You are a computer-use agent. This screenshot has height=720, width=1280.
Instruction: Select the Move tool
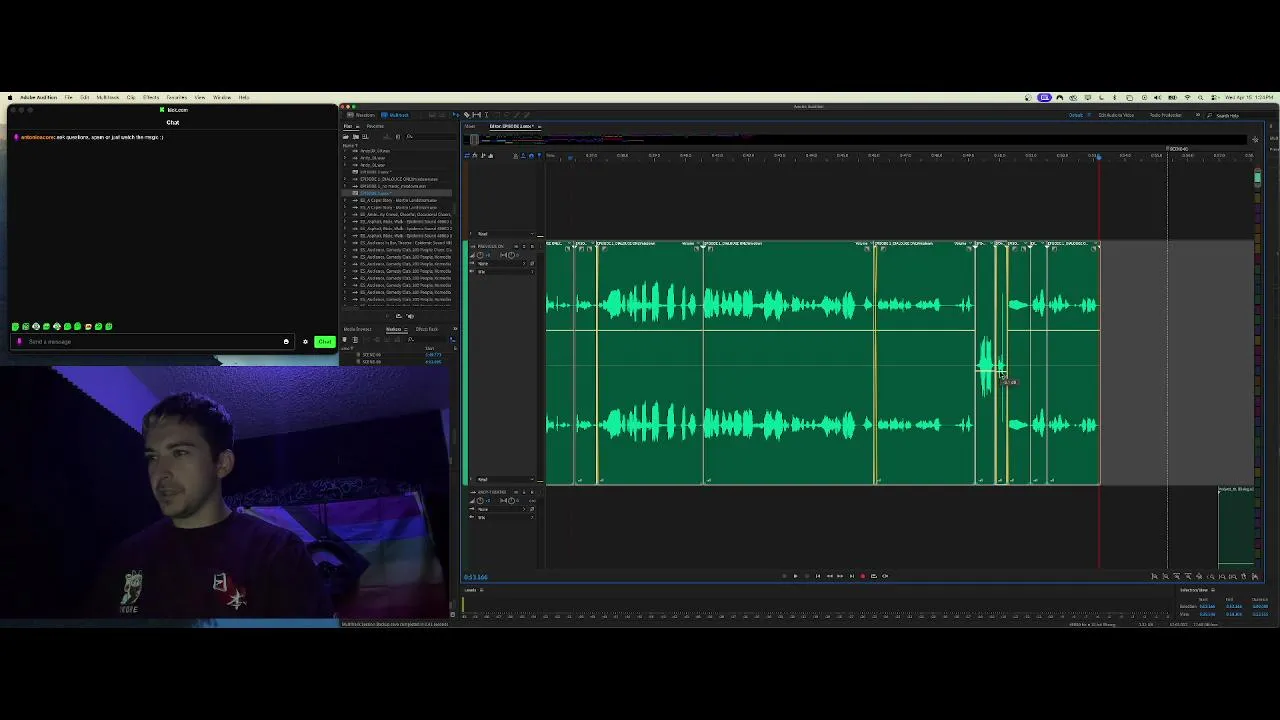point(456,115)
